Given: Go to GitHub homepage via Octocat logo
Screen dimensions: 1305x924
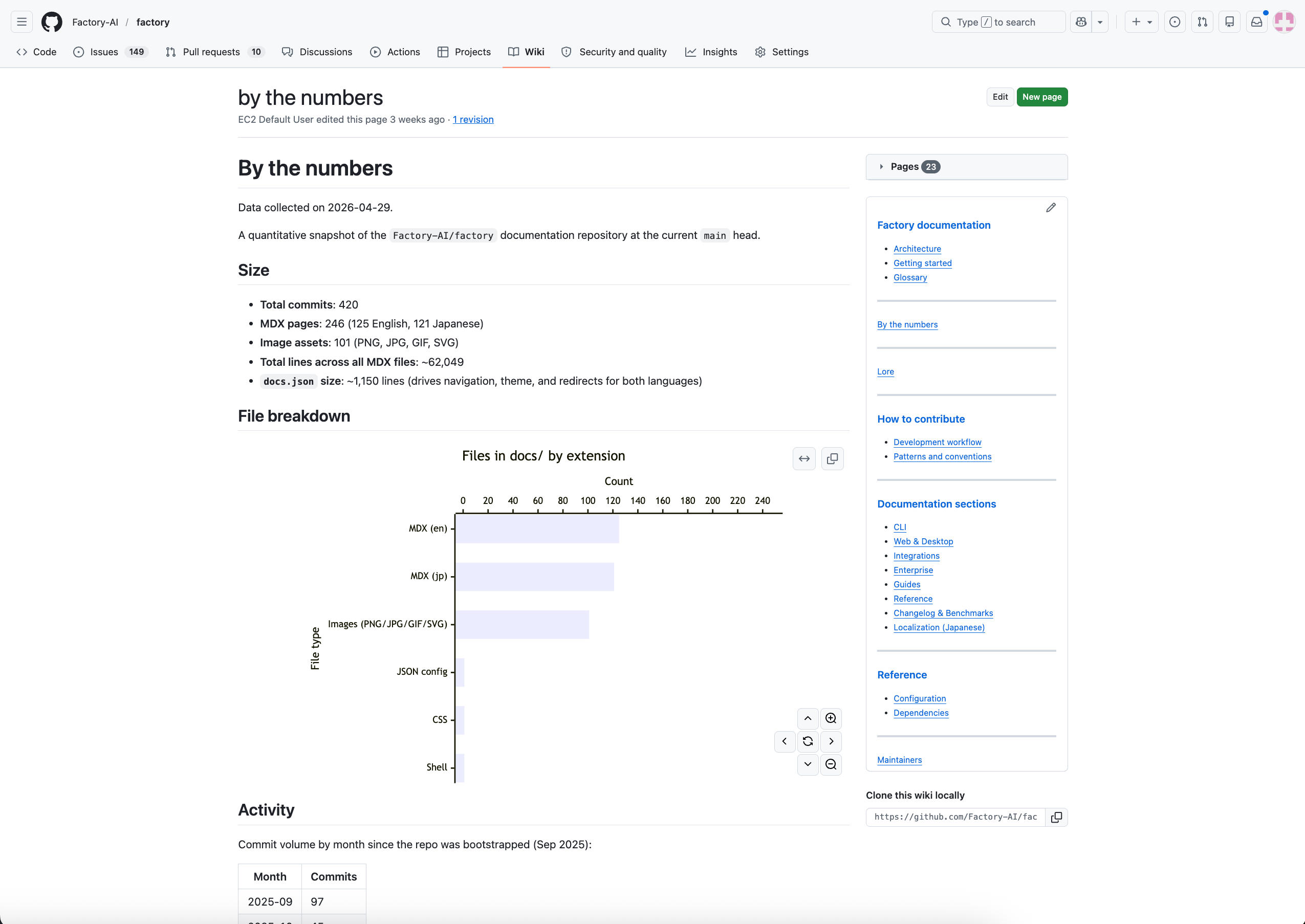Looking at the screenshot, I should 52,22.
